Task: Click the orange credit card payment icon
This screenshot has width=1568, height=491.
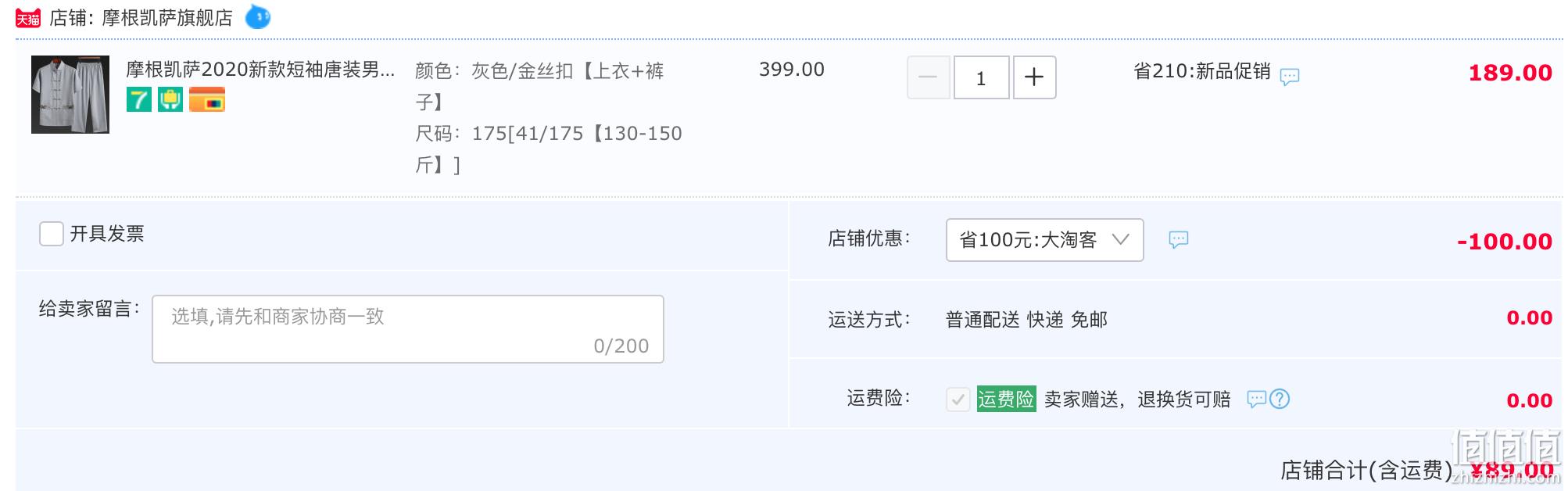Action: 207,99
